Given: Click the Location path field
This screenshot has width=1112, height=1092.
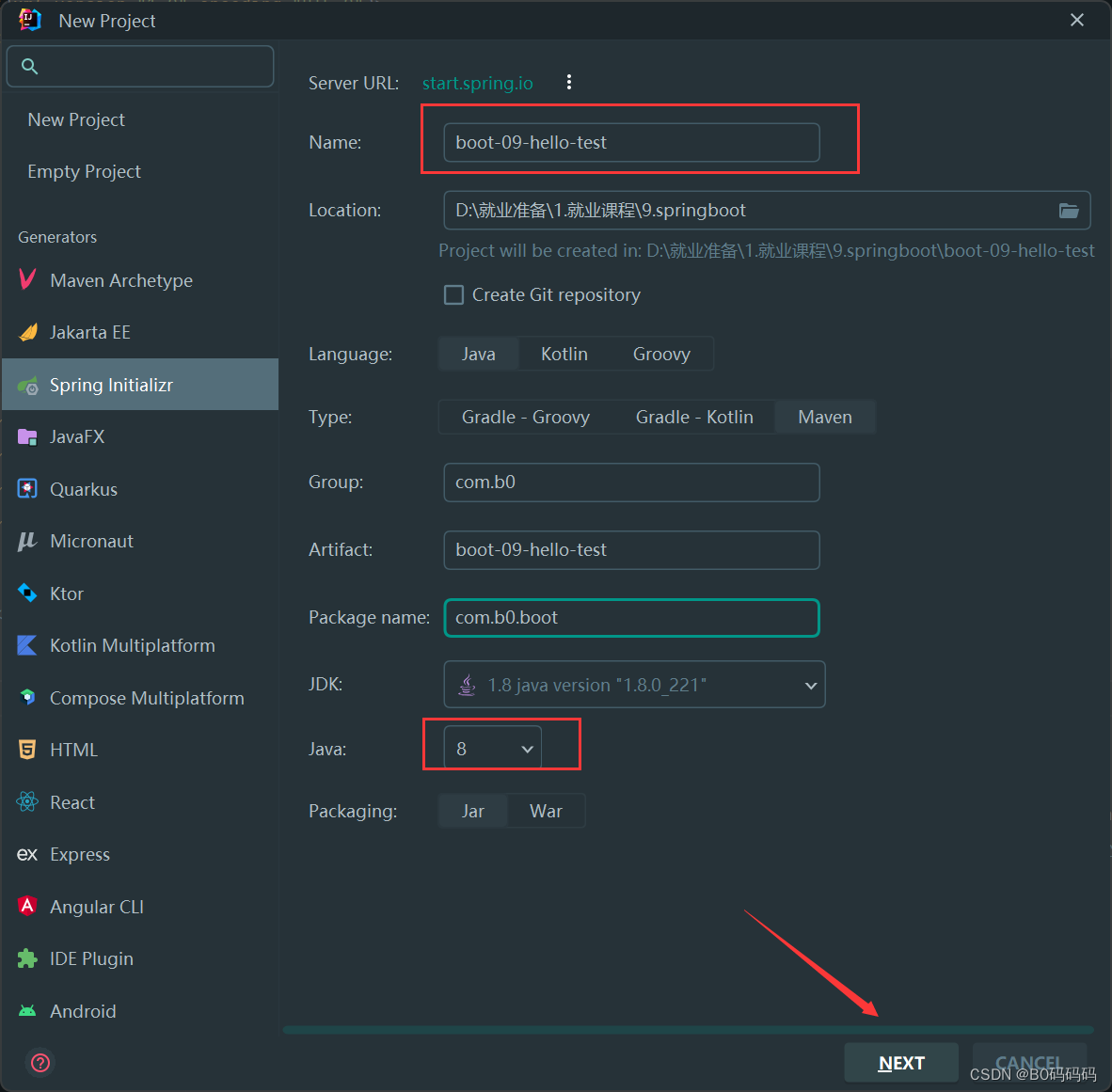Looking at the screenshot, I should pos(767,211).
